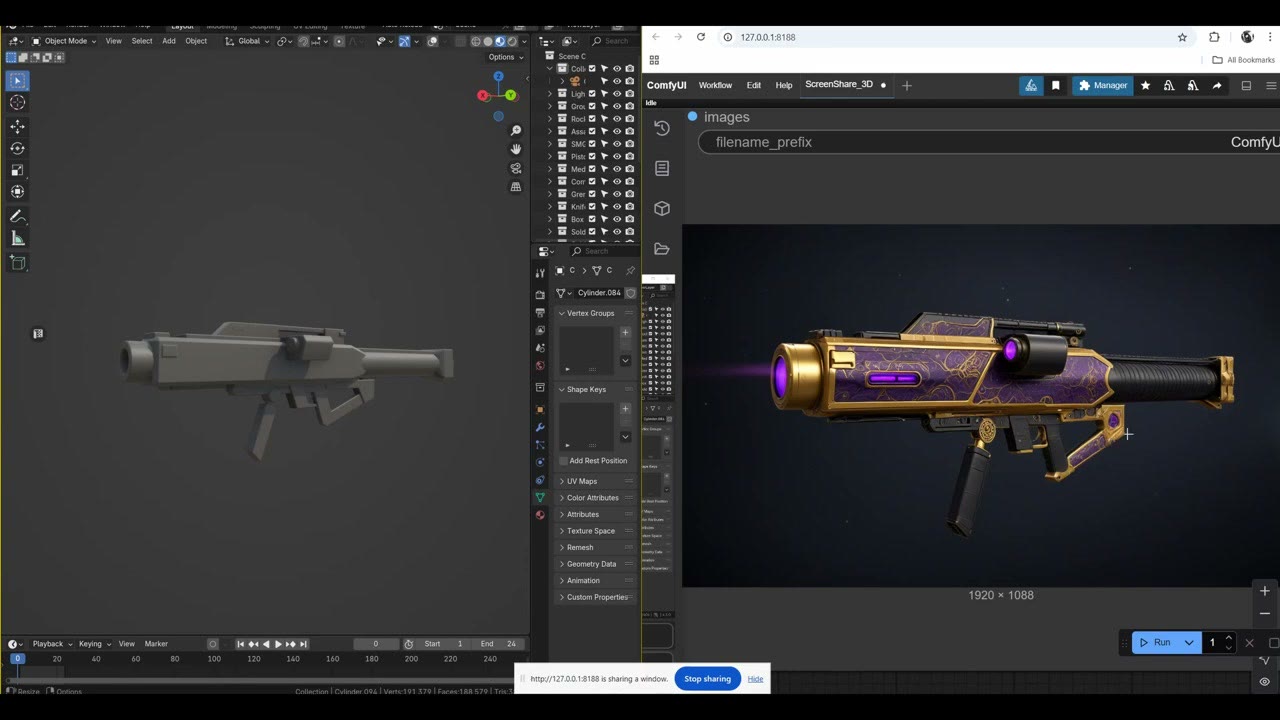Click the viewport zoom magnifier icon
The width and height of the screenshot is (1280, 720).
(516, 131)
